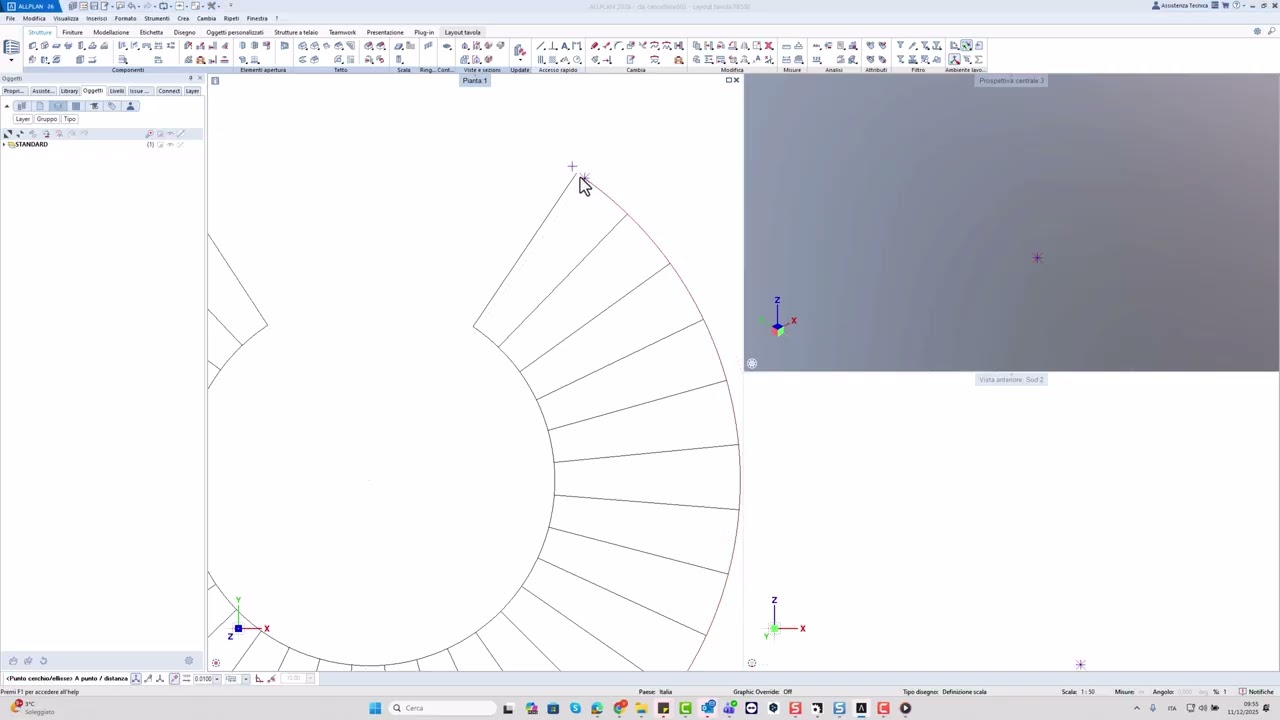Toggle visibility of STANDARD objects
Image resolution: width=1280 pixels, height=720 pixels.
tap(170, 144)
